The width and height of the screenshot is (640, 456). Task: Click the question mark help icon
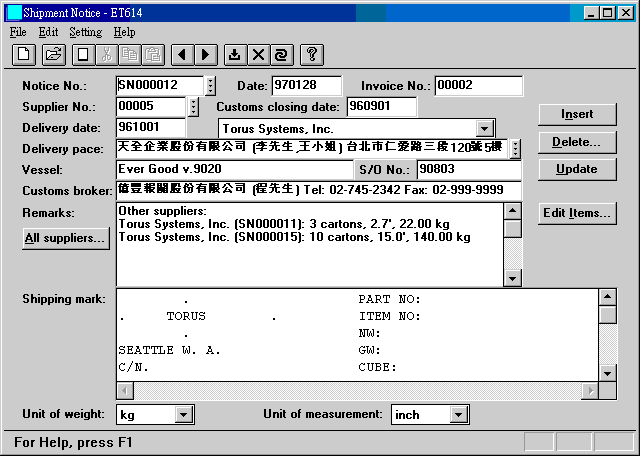pos(311,54)
